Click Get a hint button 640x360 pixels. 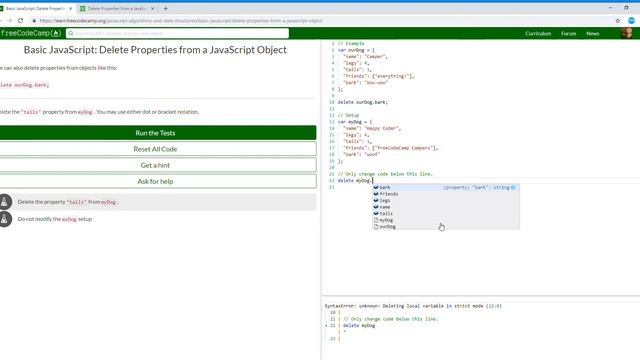click(158, 165)
